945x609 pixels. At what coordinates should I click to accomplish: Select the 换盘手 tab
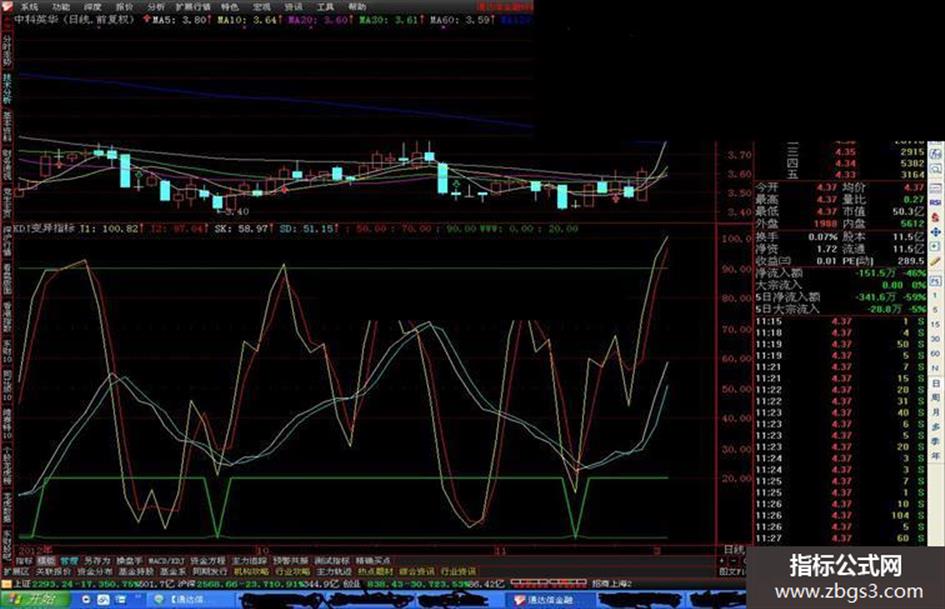(x=129, y=561)
